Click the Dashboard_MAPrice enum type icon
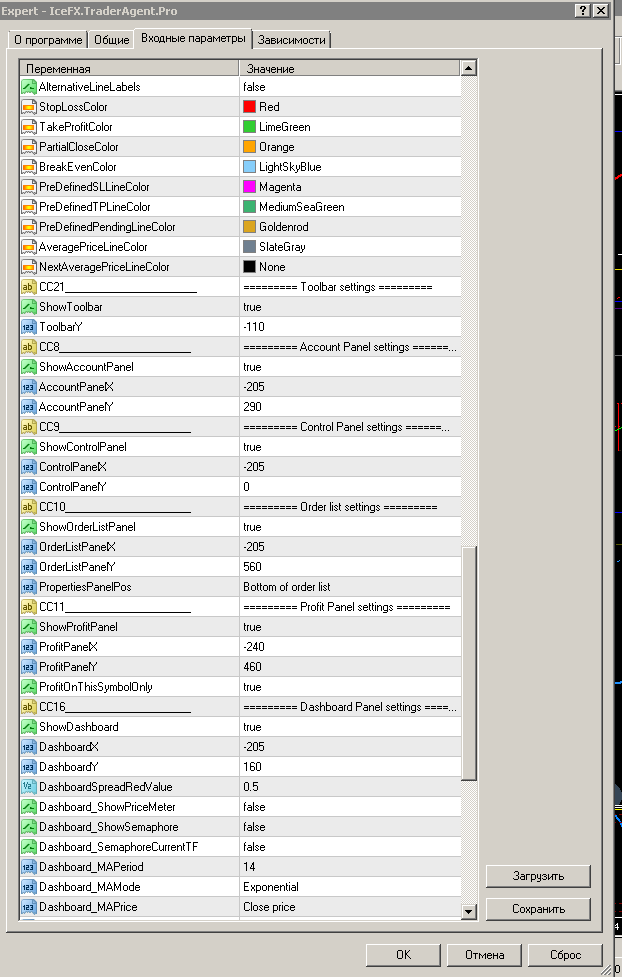The image size is (622, 977). click(29, 907)
